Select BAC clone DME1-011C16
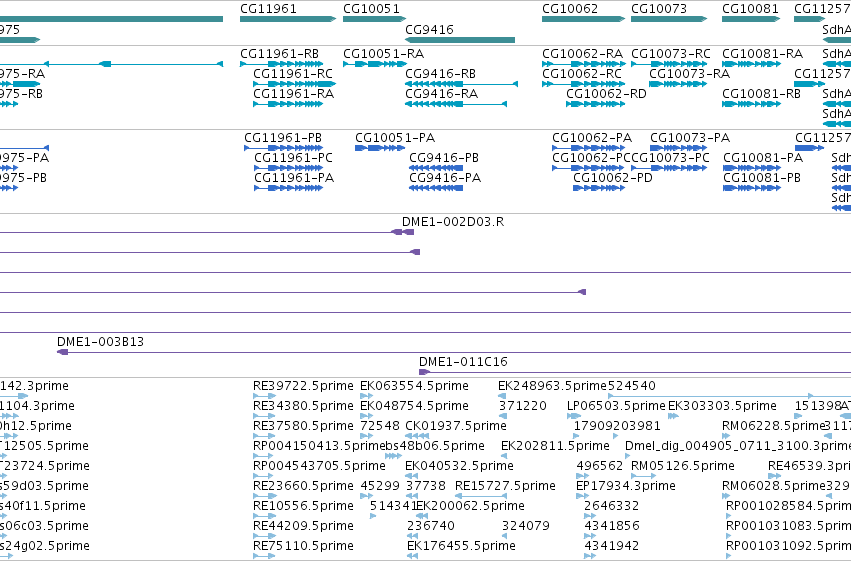 pos(463,362)
